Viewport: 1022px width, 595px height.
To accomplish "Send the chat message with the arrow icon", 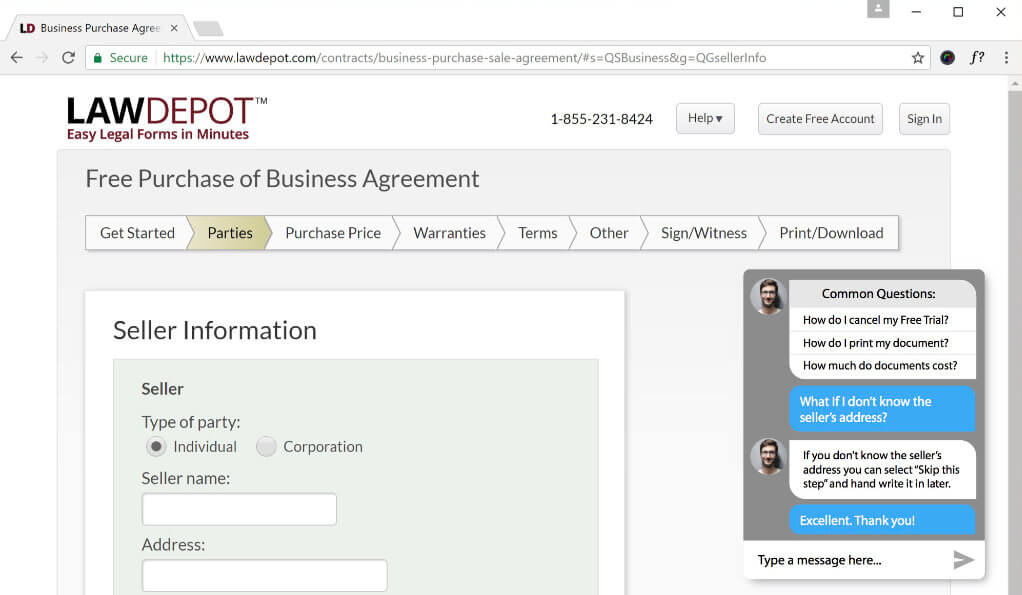I will (963, 560).
